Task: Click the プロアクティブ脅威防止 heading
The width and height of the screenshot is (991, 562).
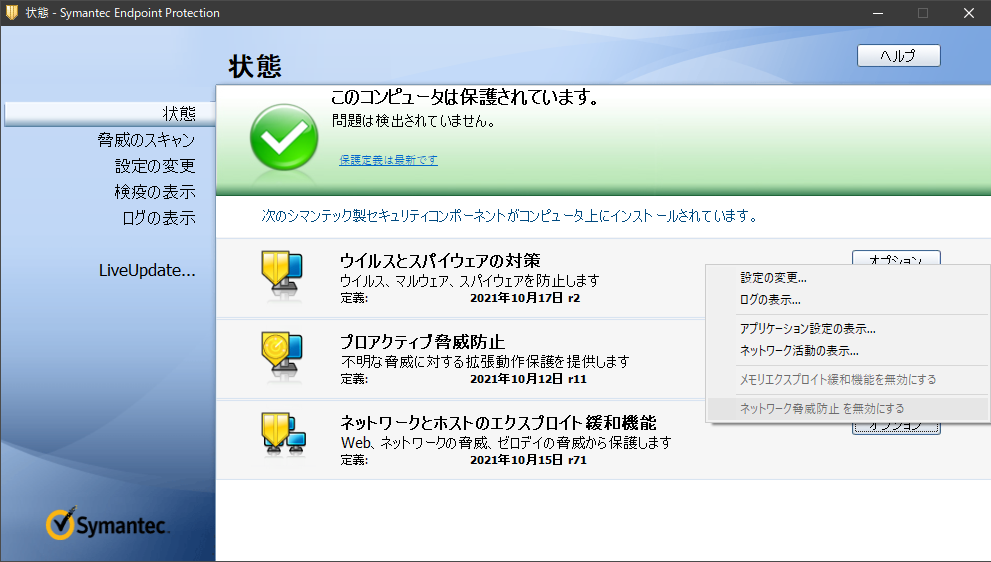Action: pos(422,341)
